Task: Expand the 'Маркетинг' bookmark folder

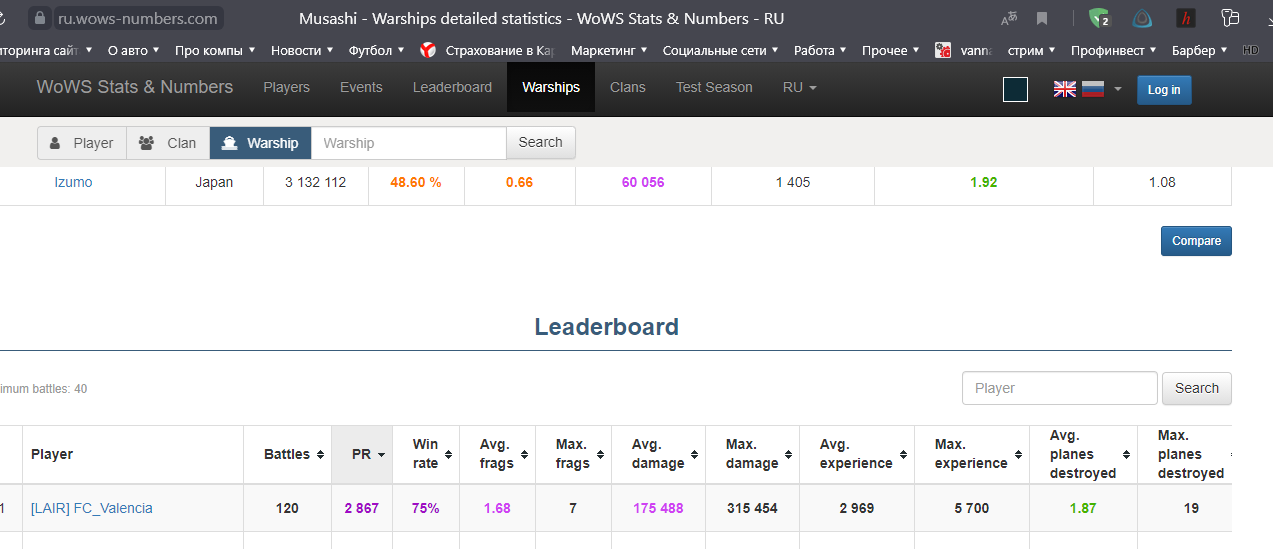Action: pyautogui.click(x=609, y=50)
